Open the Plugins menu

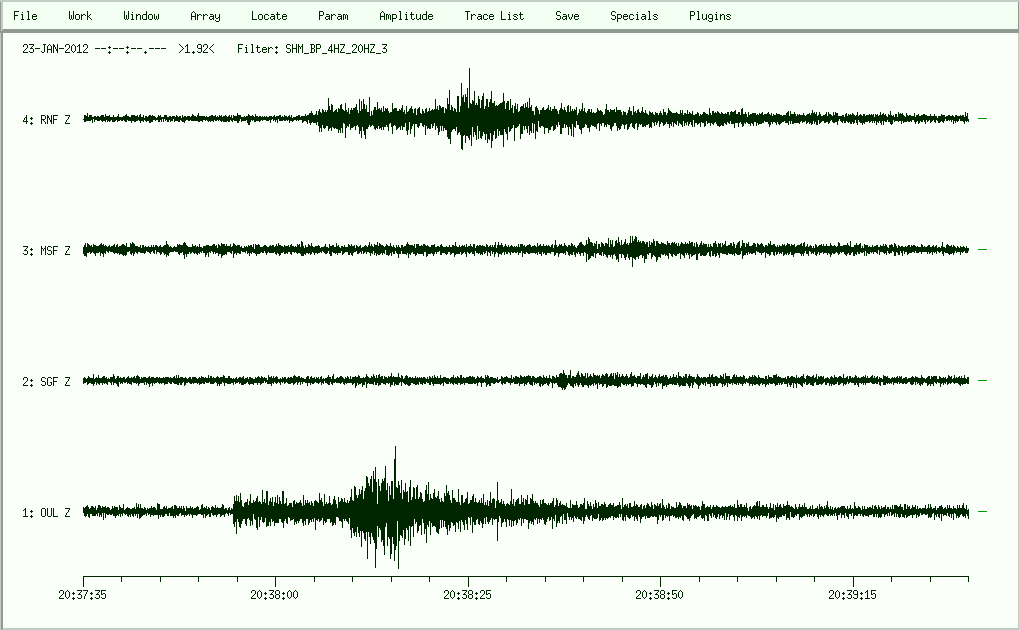pyautogui.click(x=710, y=16)
